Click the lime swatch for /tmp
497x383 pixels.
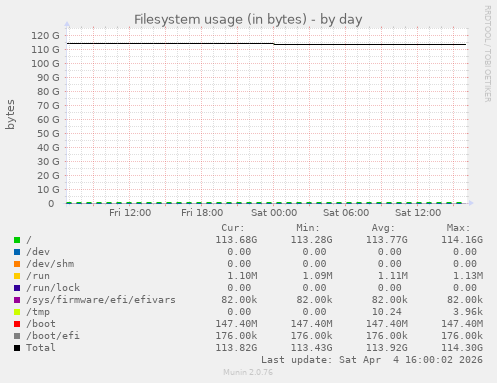(17, 312)
